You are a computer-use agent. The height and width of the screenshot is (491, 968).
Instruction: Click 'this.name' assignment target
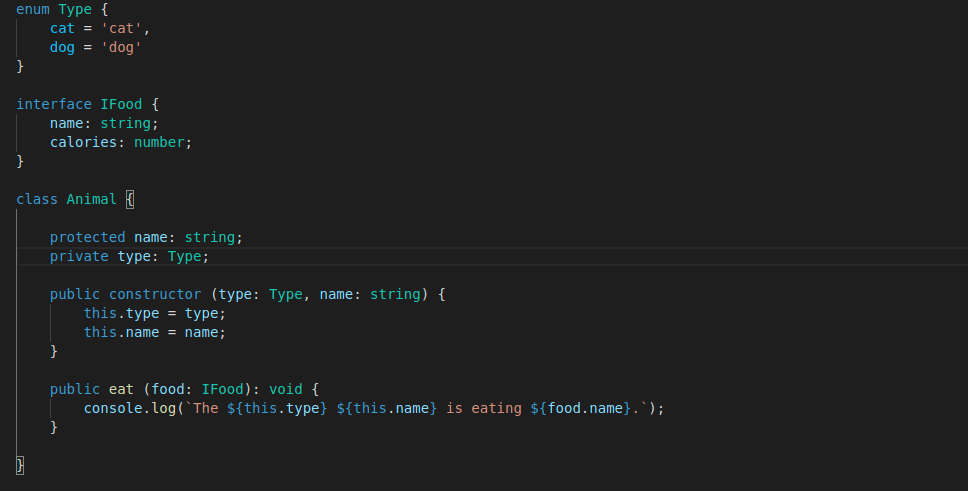tap(122, 332)
